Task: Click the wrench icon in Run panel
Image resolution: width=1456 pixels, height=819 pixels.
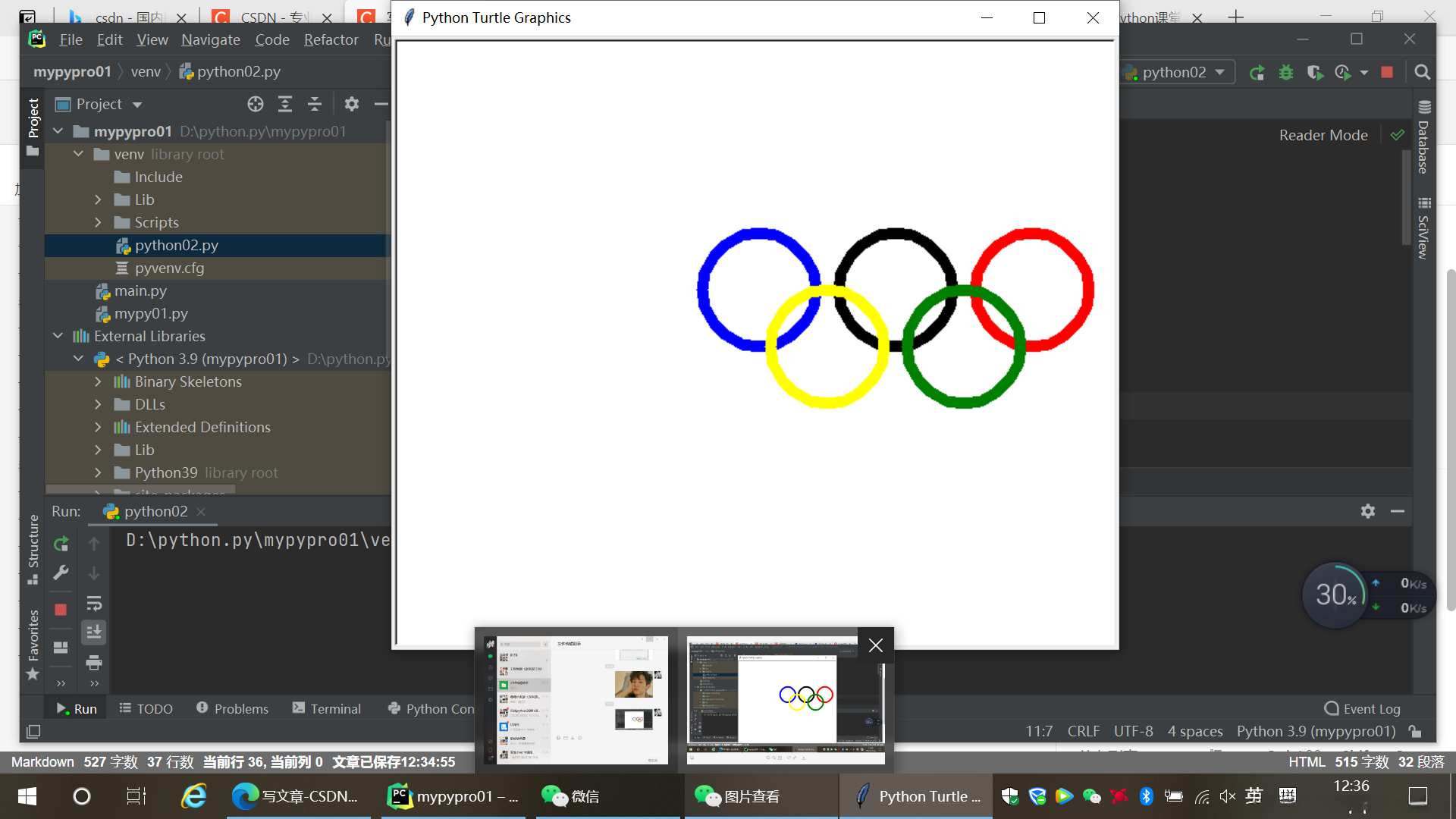Action: click(x=61, y=573)
